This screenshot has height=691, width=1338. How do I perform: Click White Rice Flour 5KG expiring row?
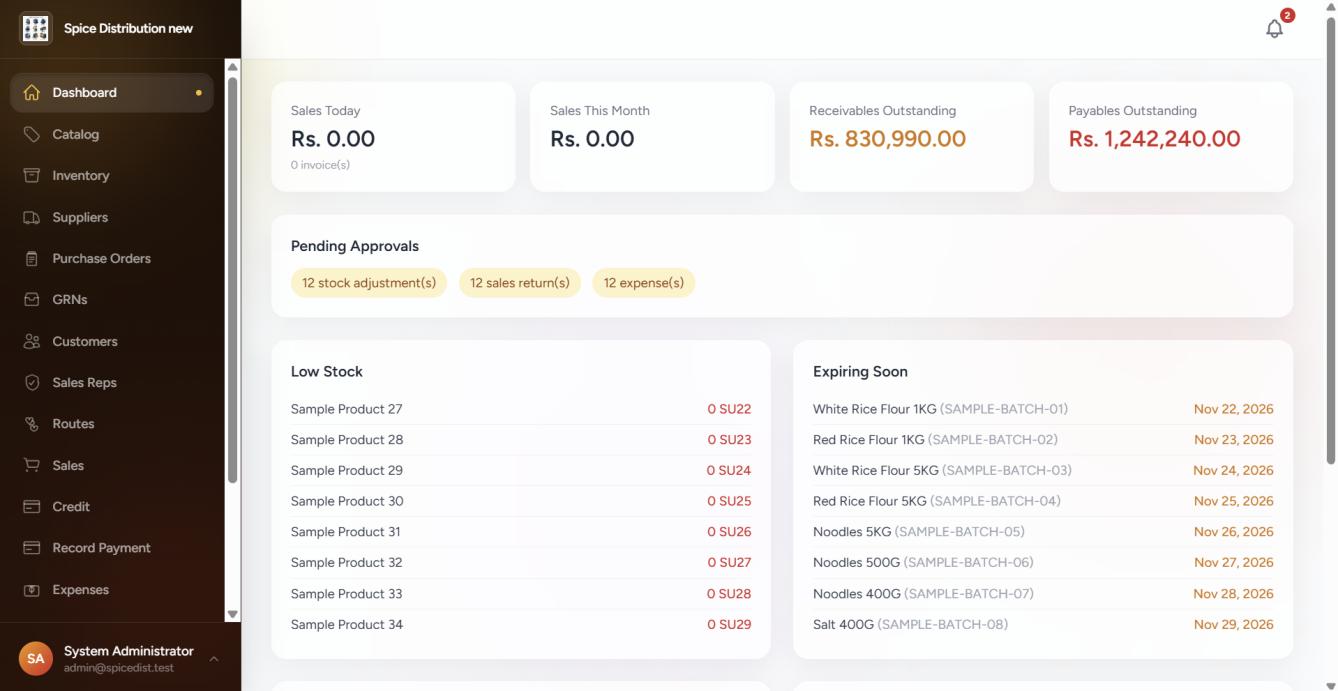tap(1043, 470)
